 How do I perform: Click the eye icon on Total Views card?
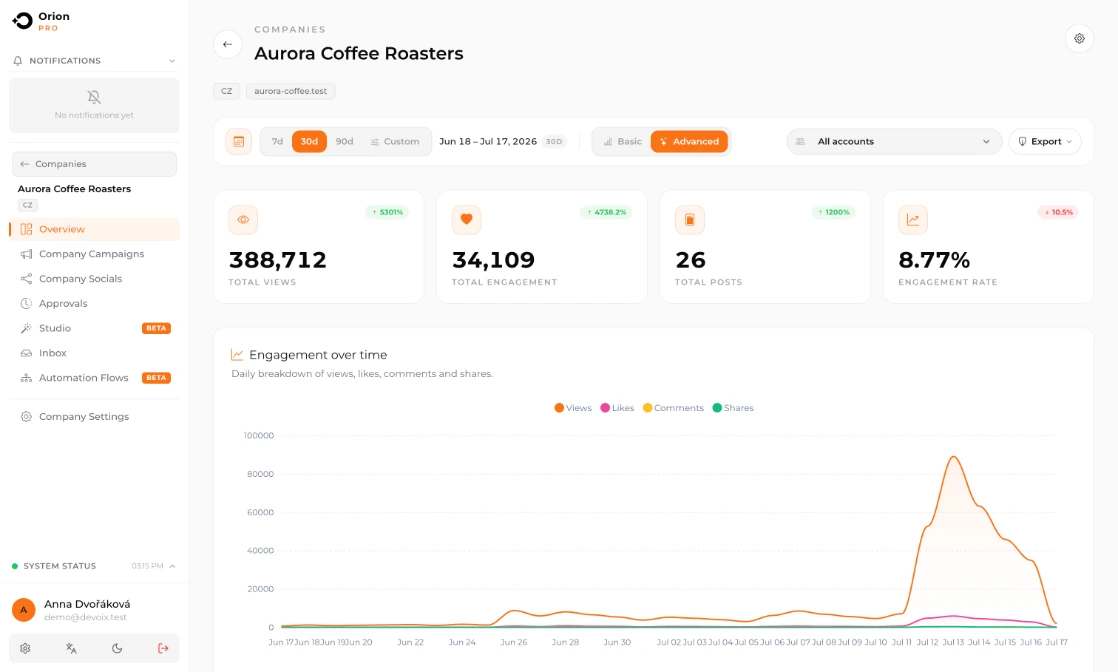[x=243, y=220]
